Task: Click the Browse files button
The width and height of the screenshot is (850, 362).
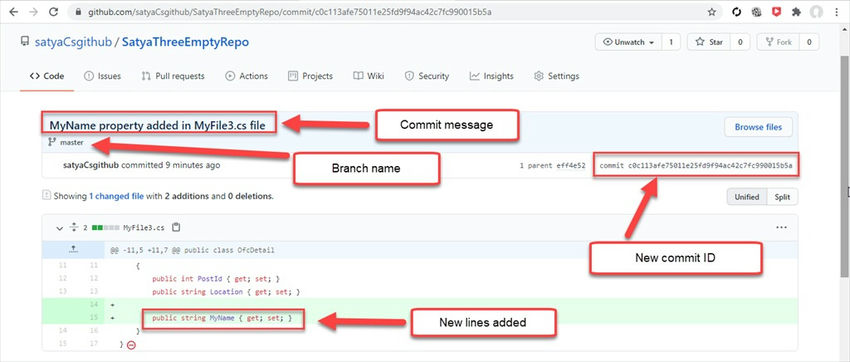Action: coord(758,127)
